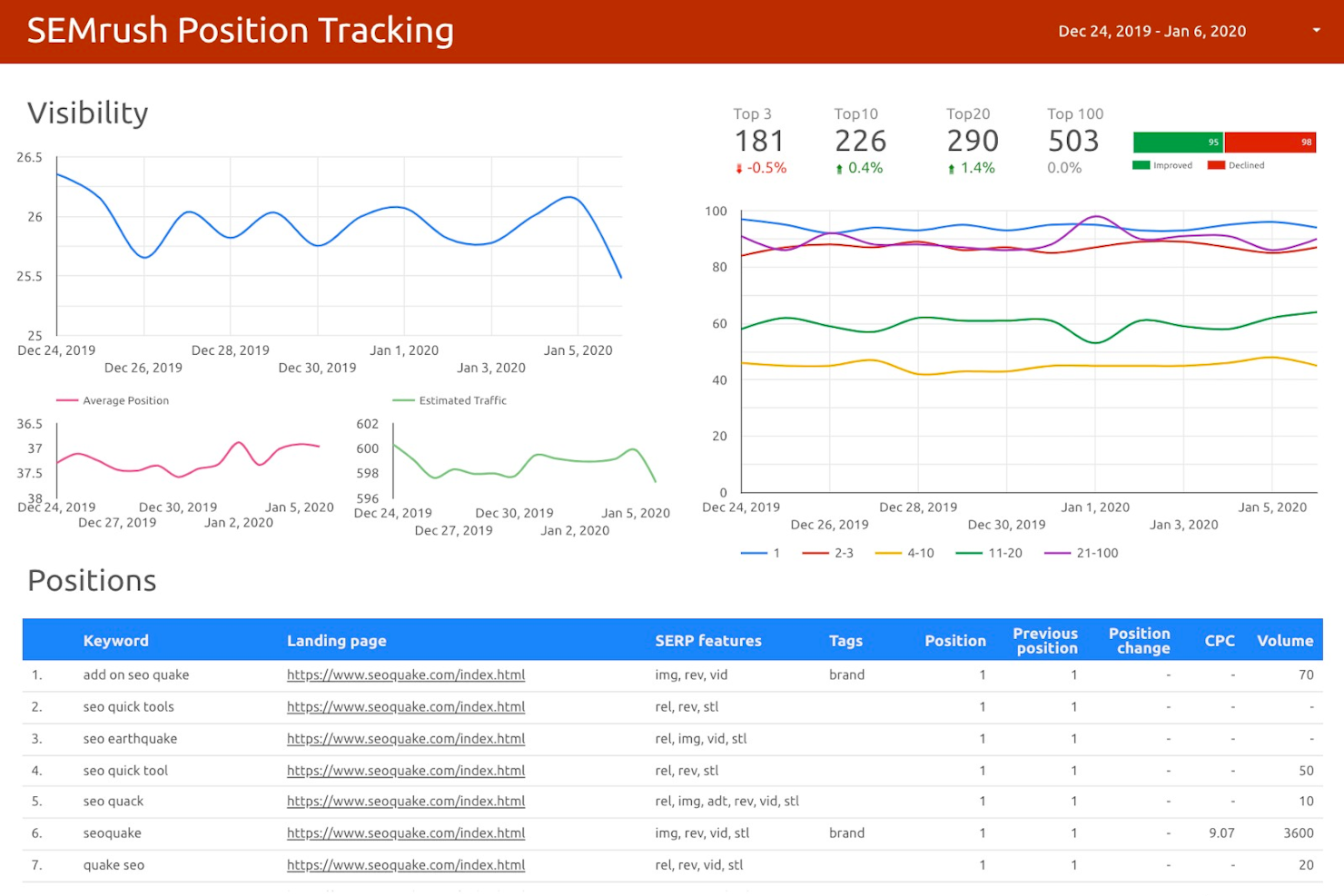Sort table by Tags column header
The width and height of the screenshot is (1344, 896).
845,641
